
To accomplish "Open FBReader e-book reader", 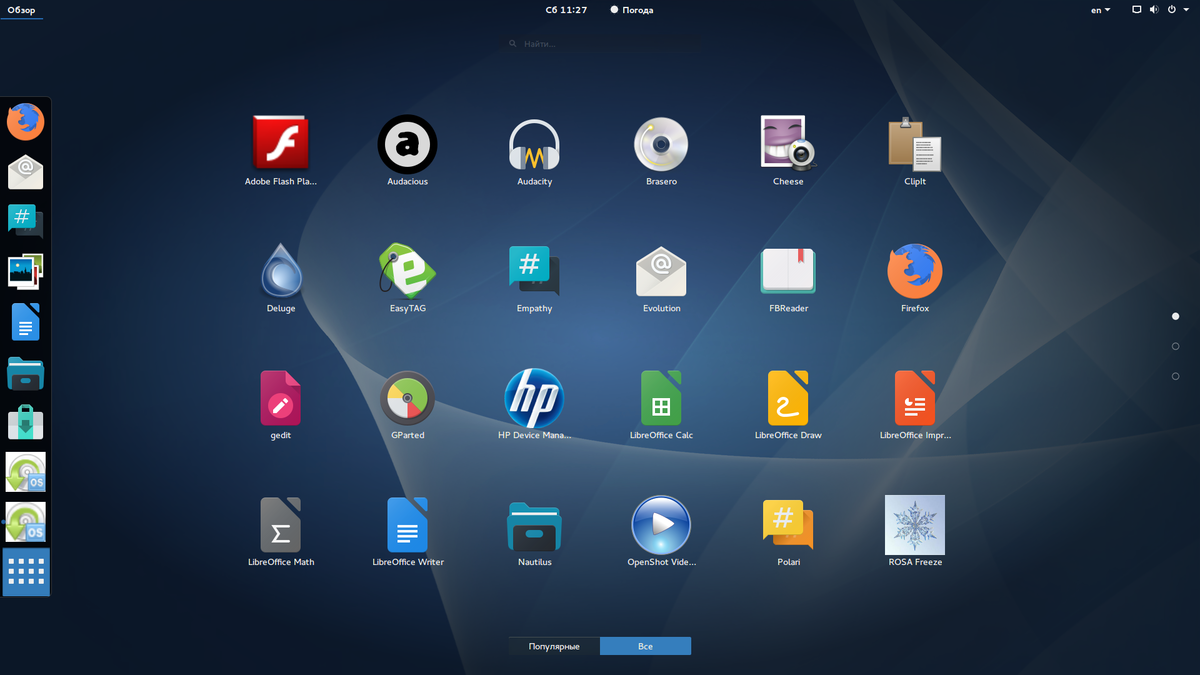I will tap(788, 271).
